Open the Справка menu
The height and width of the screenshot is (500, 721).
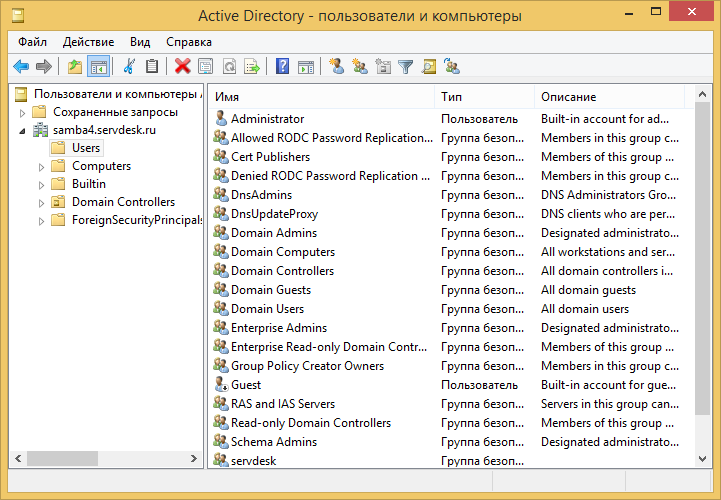click(x=189, y=42)
